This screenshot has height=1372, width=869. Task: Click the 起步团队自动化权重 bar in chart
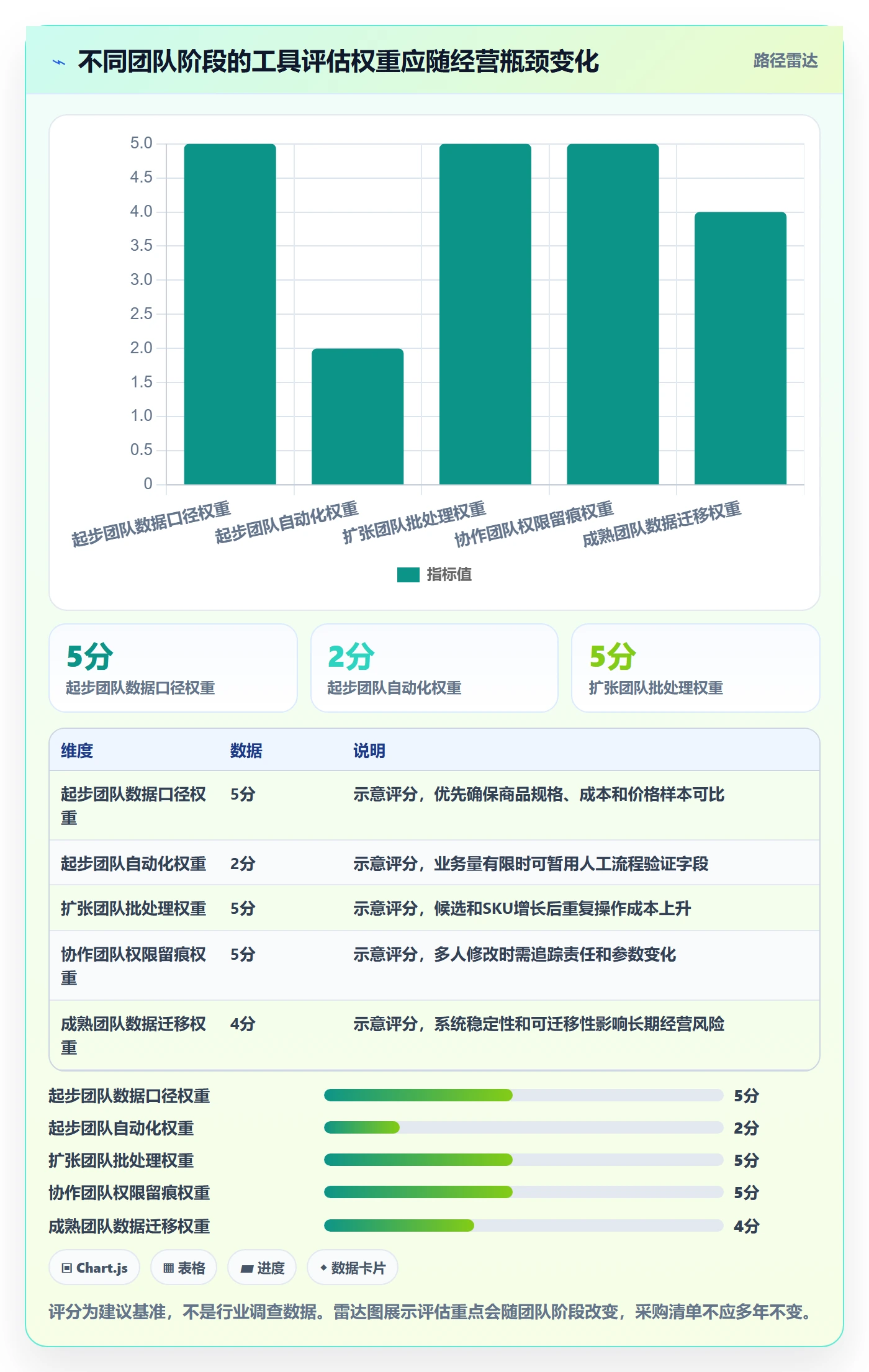pos(358,417)
